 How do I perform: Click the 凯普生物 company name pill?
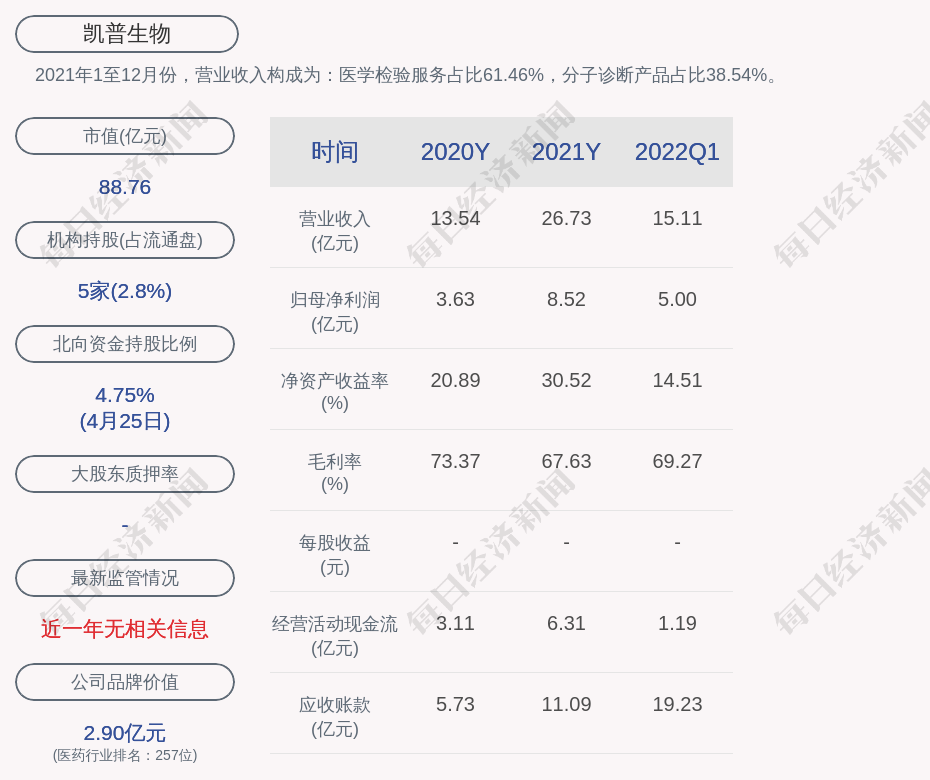coord(127,34)
